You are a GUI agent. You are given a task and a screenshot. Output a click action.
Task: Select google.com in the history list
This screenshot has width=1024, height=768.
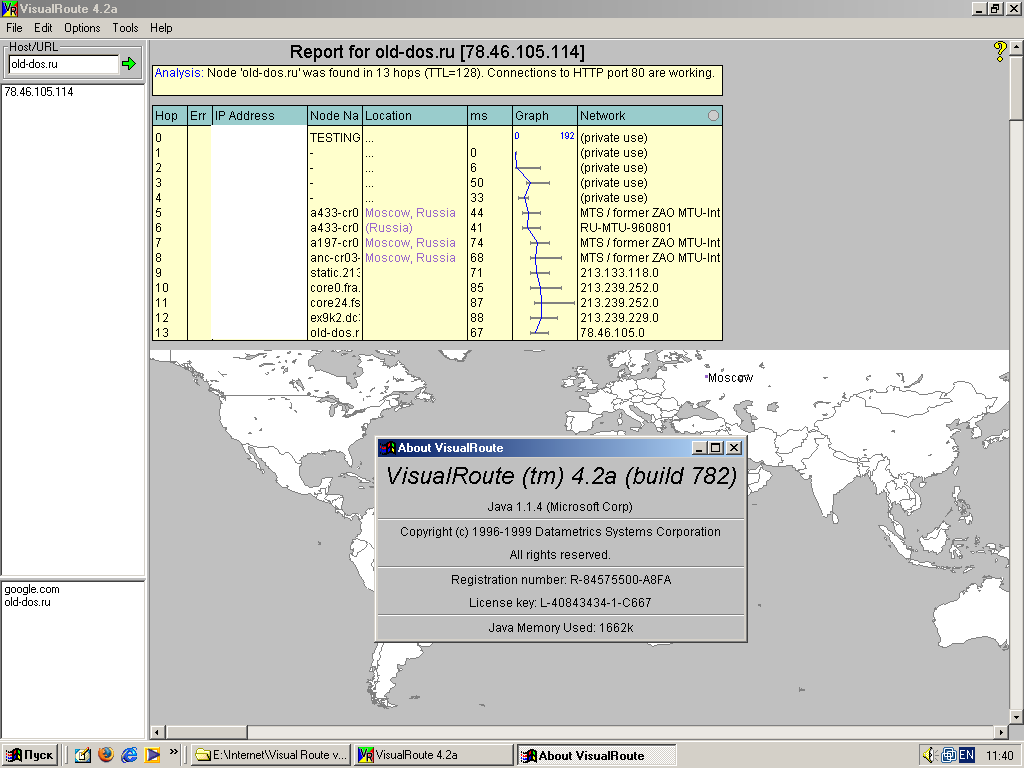32,590
